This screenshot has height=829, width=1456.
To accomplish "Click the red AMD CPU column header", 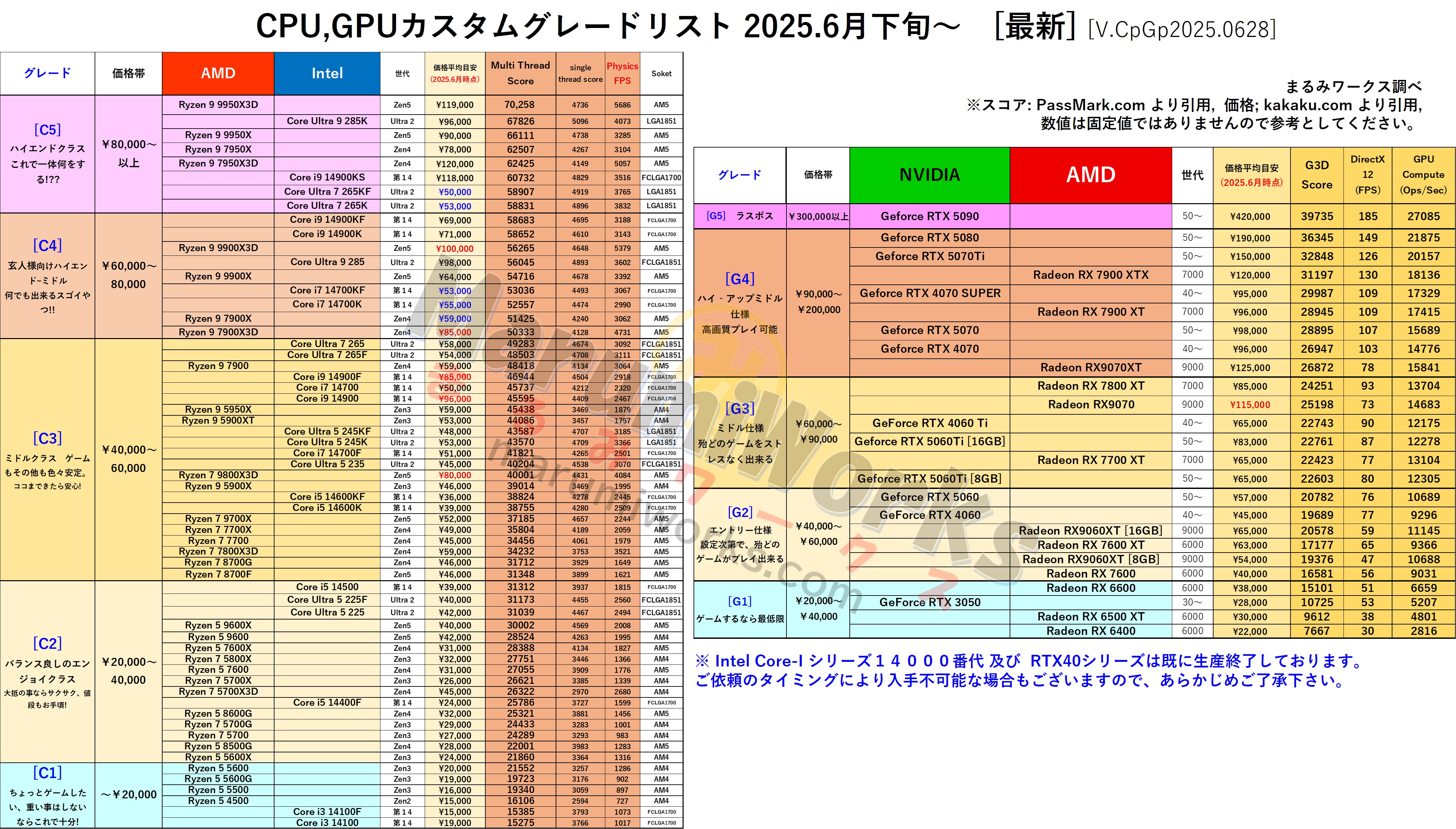I will point(218,74).
